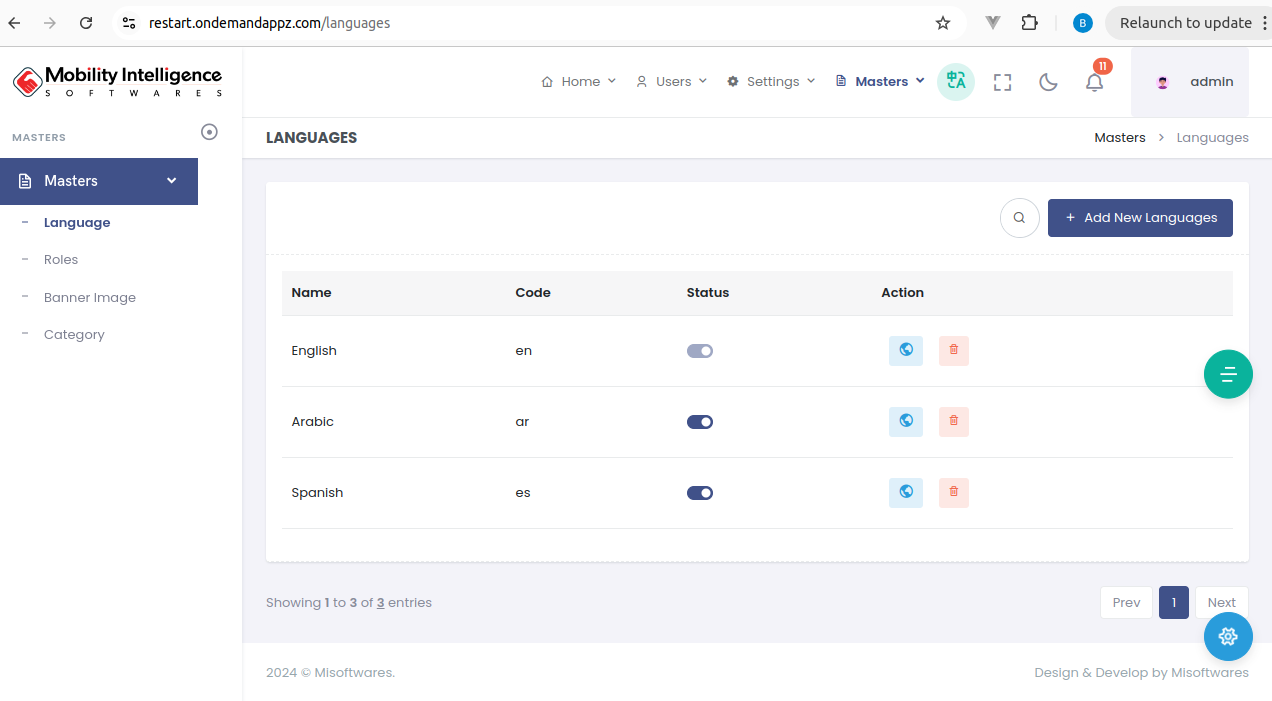
Task: Click the search magnifier icon
Action: [1019, 218]
